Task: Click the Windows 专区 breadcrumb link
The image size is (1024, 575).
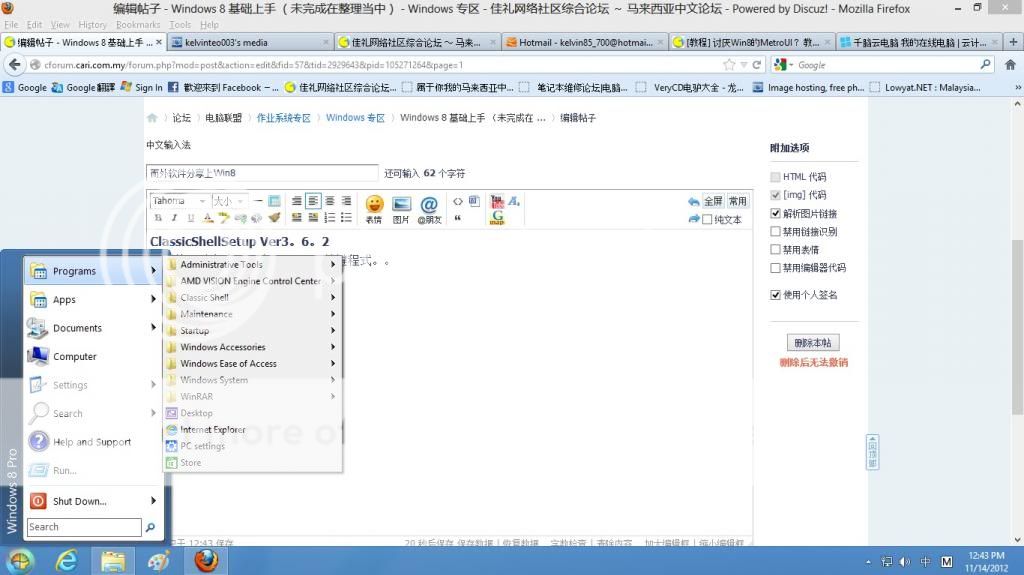Action: click(x=355, y=118)
